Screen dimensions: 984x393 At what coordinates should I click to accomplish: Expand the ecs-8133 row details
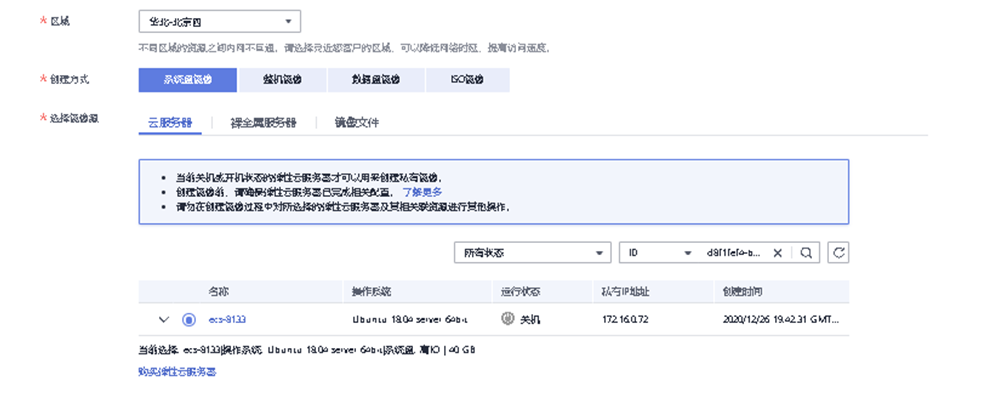[x=164, y=320]
